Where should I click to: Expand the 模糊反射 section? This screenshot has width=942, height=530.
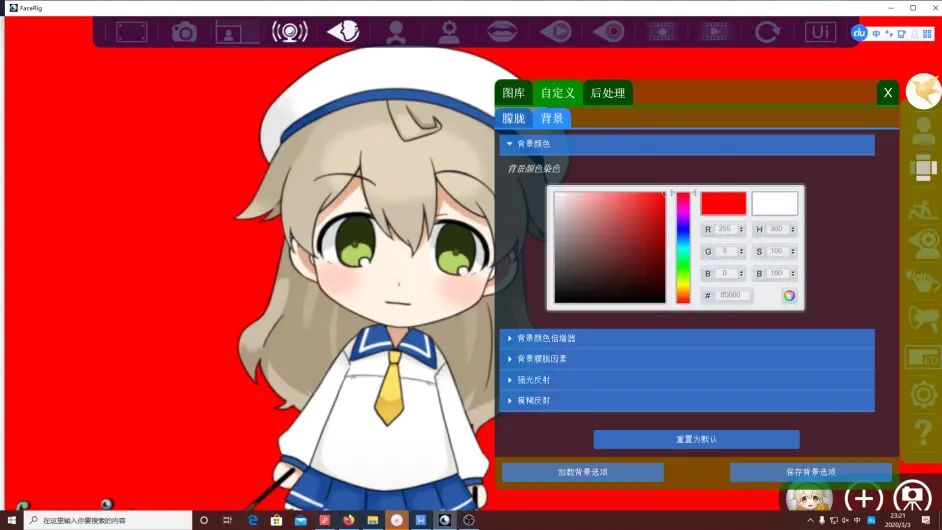coord(687,401)
